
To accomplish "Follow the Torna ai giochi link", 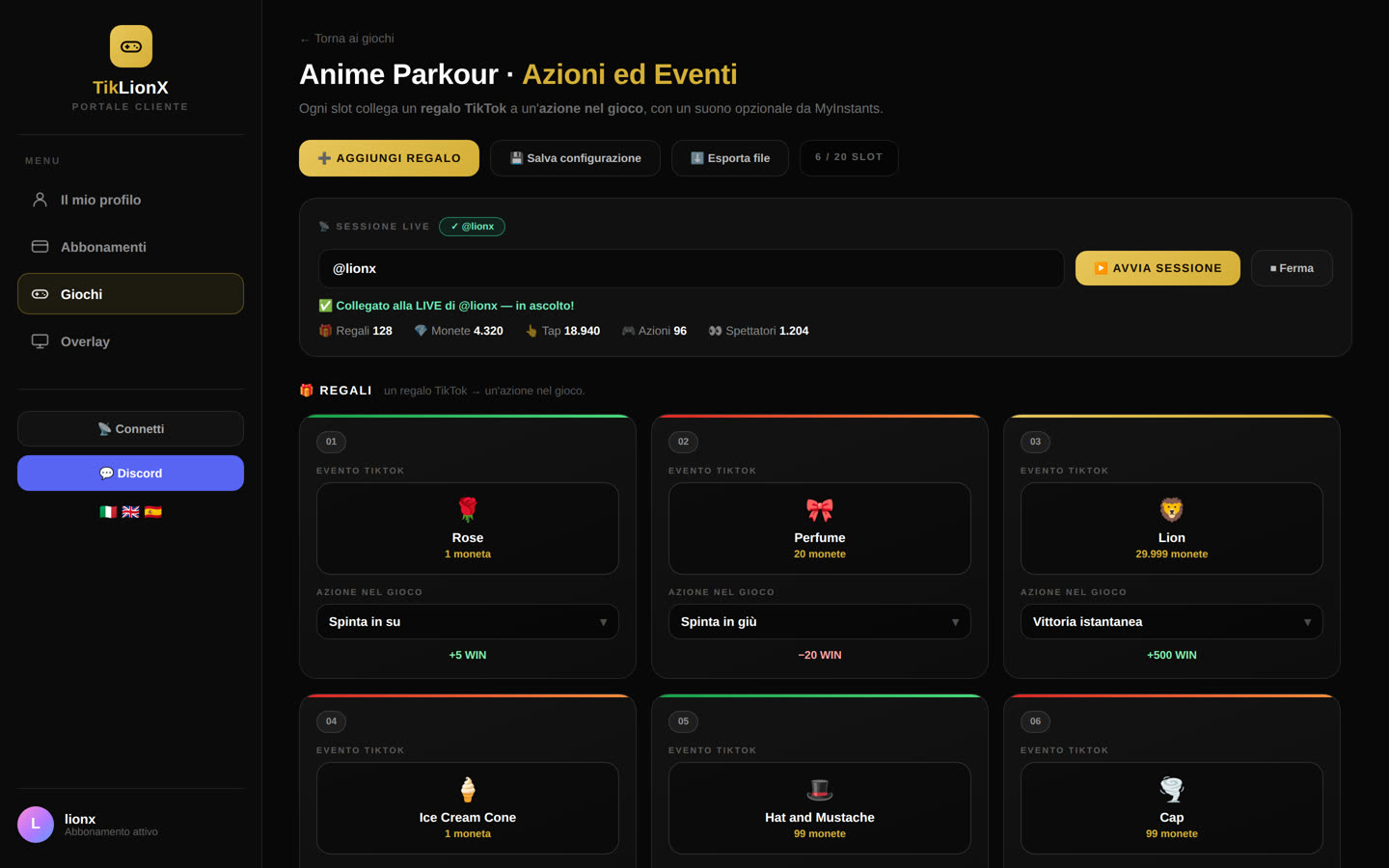I will [346, 39].
